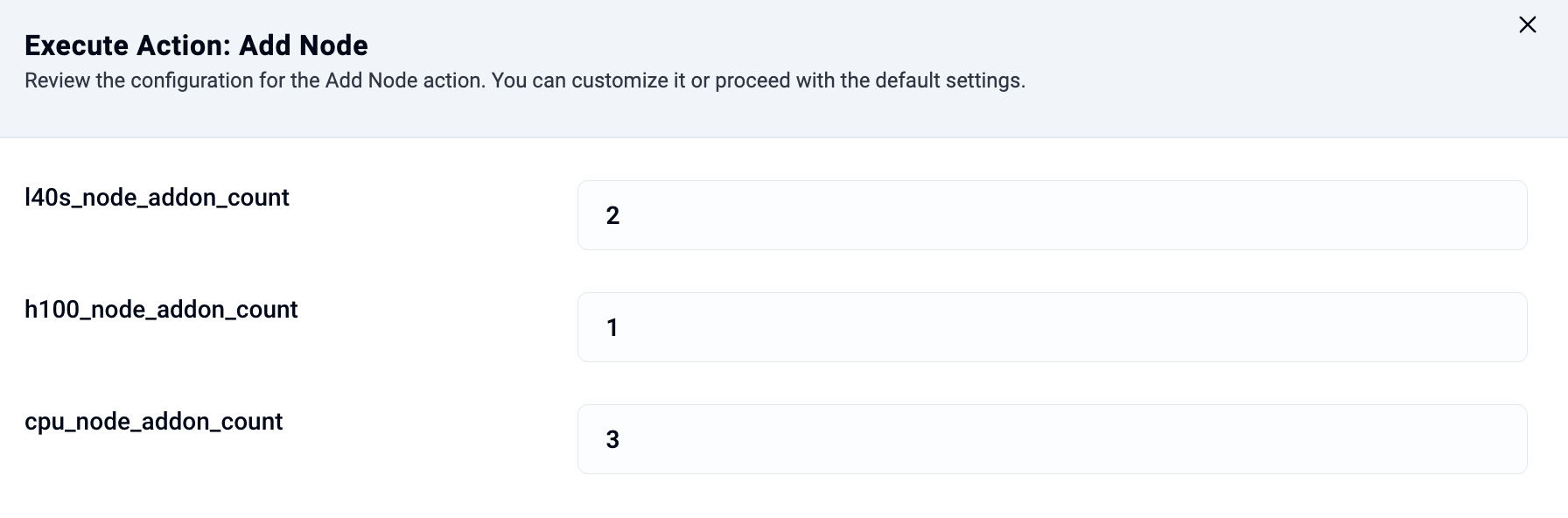This screenshot has height=518, width=1568.
Task: Focus the h100_node_addon_count input field
Action: click(x=1052, y=327)
